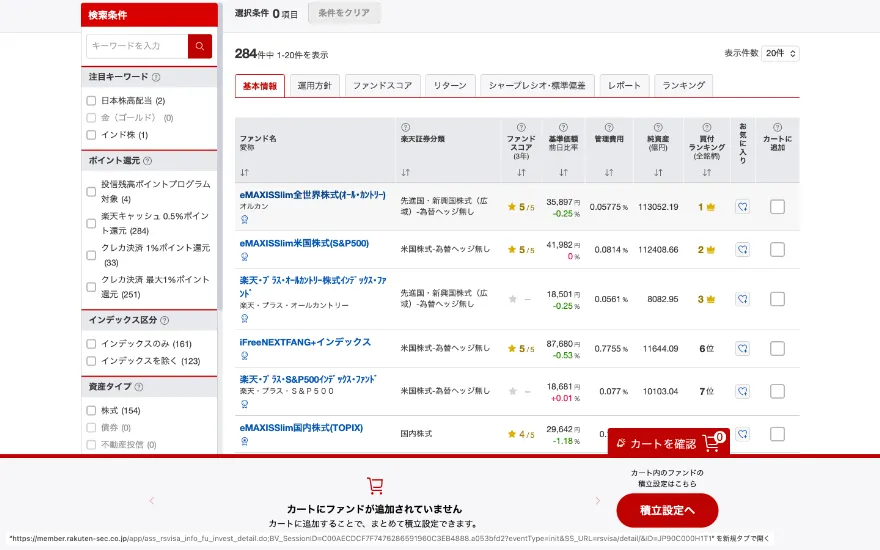This screenshot has width=880, height=550.
Task: Favorite eMAXISSlim国内株式(TOPIX) with heart icon
Action: click(742, 434)
